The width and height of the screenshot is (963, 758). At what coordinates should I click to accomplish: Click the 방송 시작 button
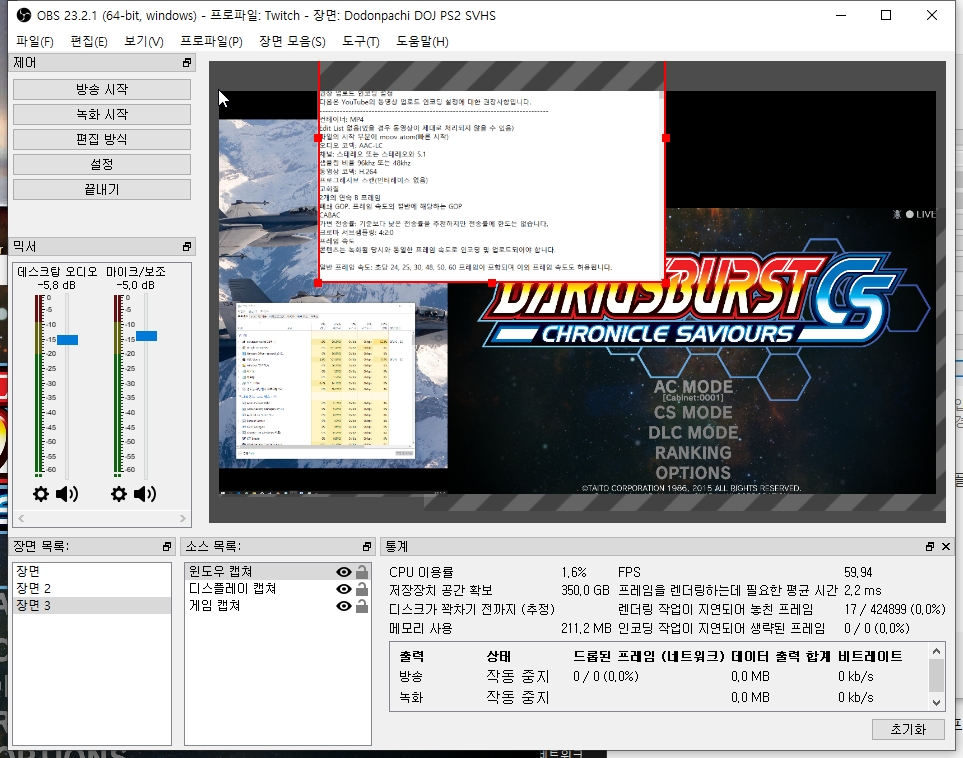pyautogui.click(x=102, y=90)
